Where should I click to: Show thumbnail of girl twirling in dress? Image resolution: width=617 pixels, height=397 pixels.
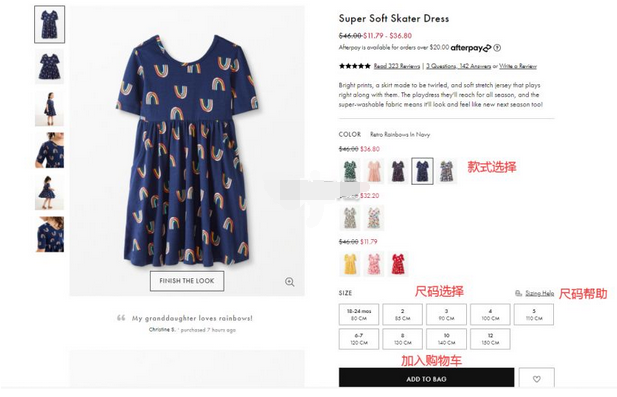50,192
